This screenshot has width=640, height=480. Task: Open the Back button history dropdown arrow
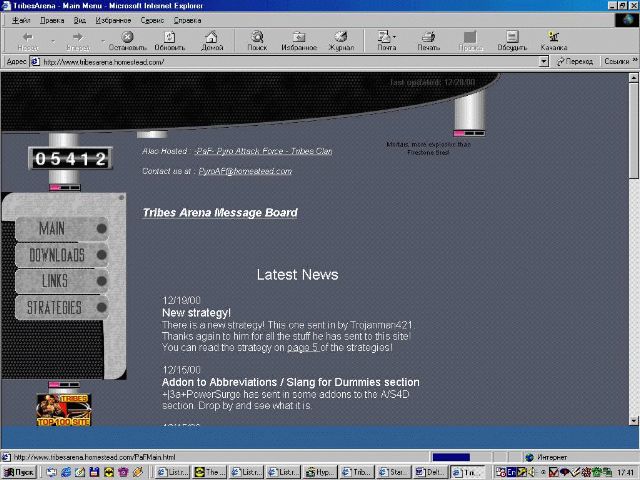tap(53, 41)
